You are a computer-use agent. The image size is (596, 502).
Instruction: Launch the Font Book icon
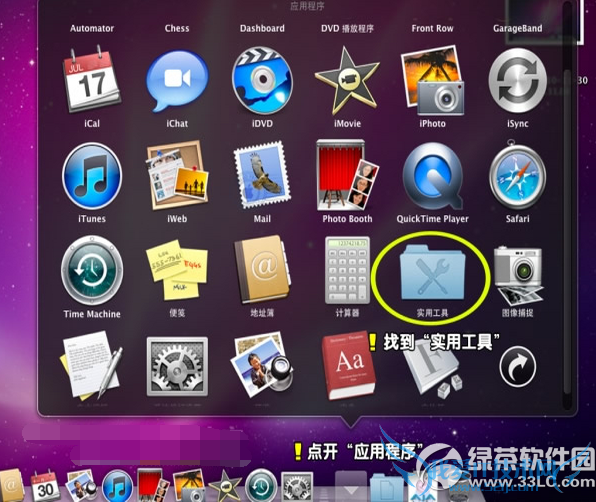433,369
